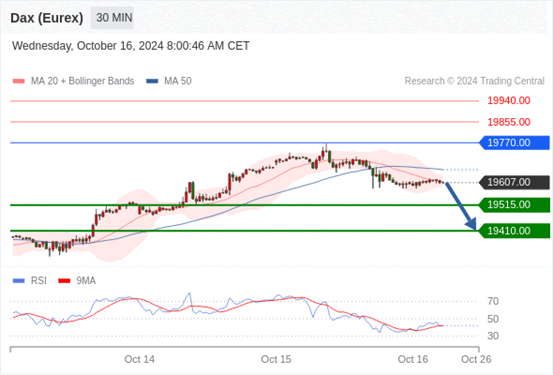Viewport: 553px width, 375px height.
Task: Toggle the MA 20 + Bollinger Bands legend
Action: (73, 81)
